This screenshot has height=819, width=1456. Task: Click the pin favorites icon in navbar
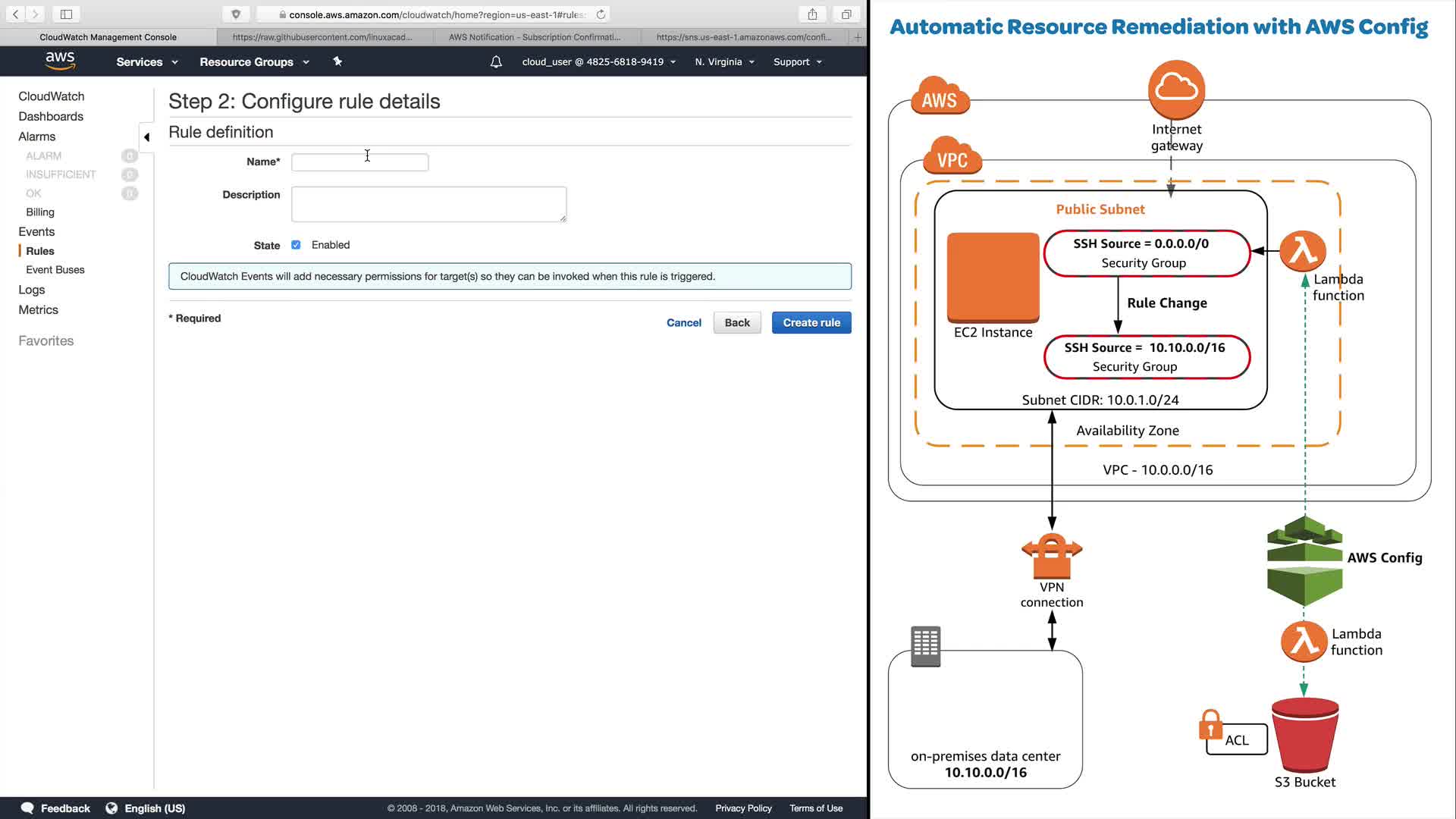(x=337, y=61)
